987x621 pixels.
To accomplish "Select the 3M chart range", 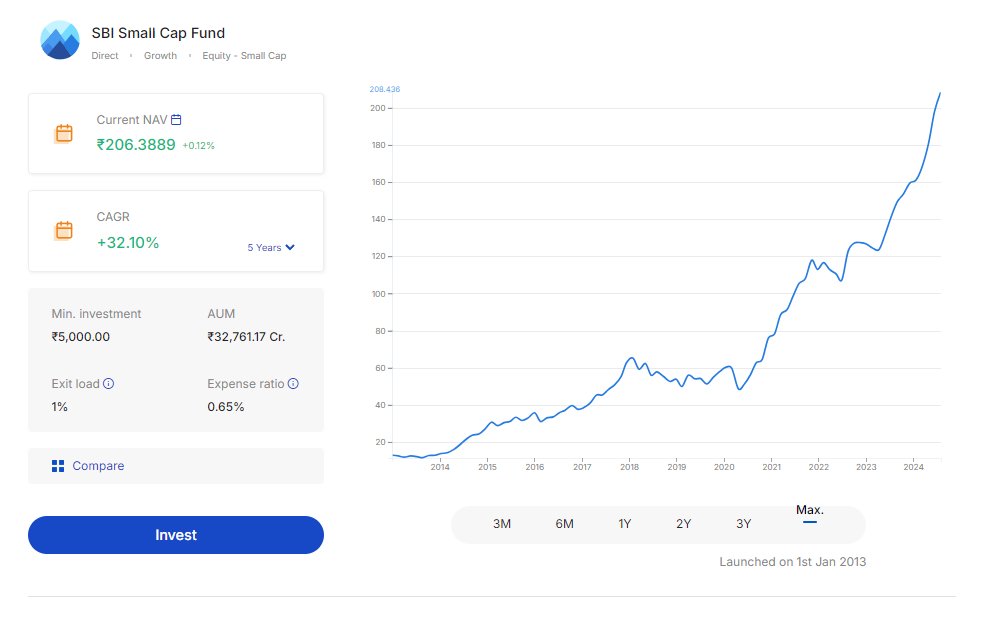I will (502, 523).
